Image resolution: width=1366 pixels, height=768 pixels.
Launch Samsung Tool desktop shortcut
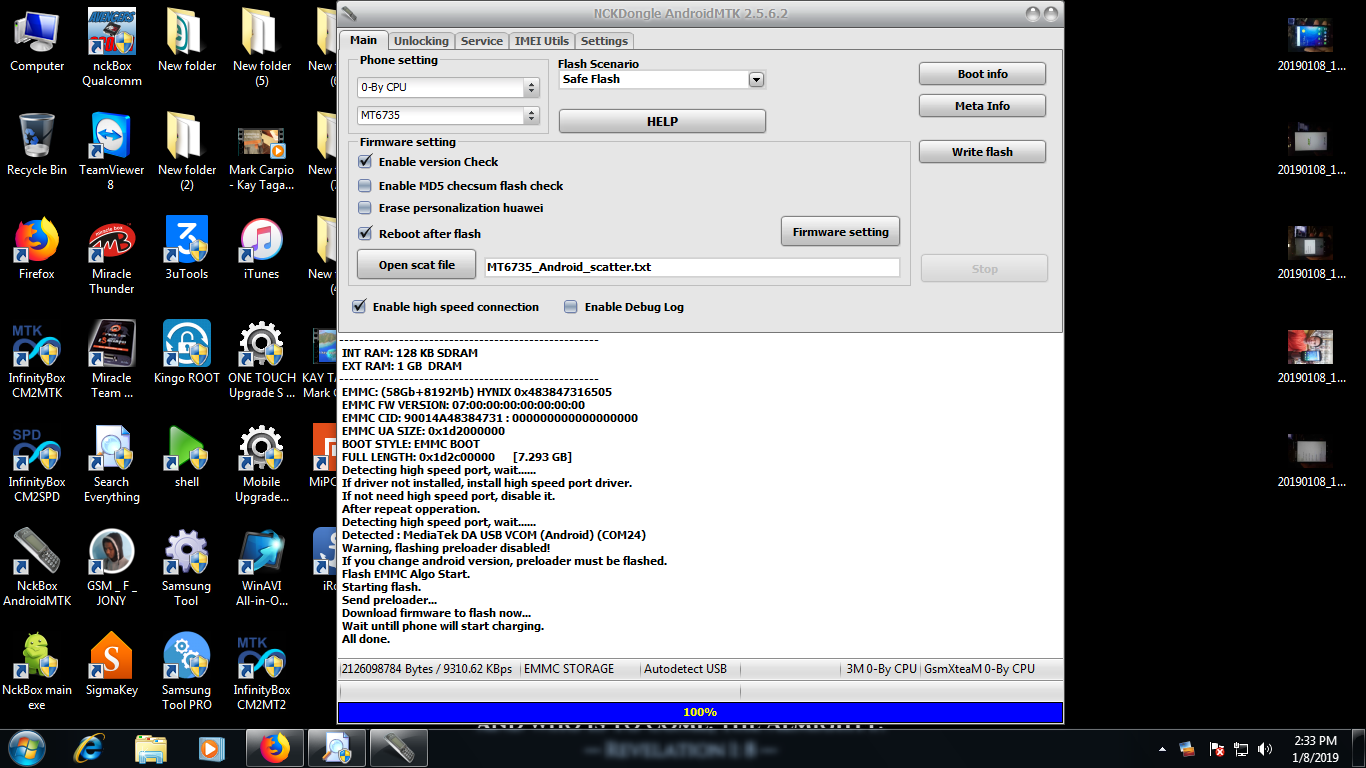(x=187, y=567)
